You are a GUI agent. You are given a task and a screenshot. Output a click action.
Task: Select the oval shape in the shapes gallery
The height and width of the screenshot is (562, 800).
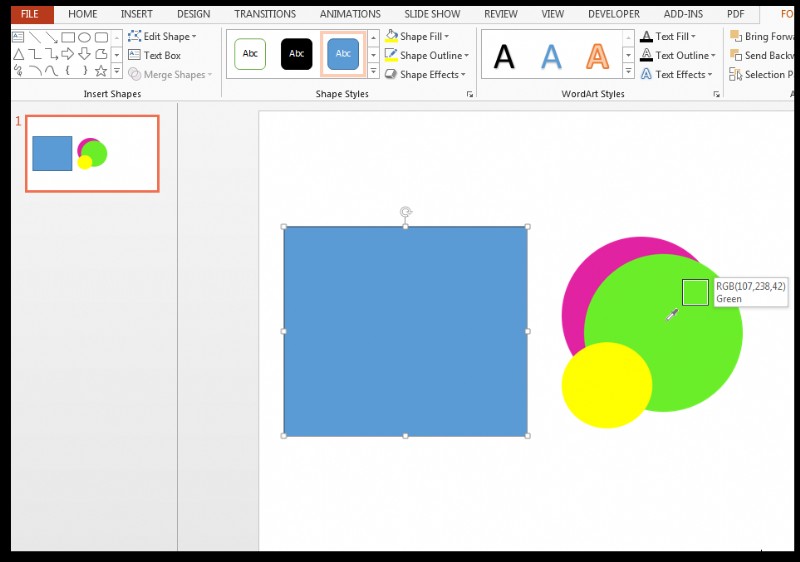pos(85,37)
